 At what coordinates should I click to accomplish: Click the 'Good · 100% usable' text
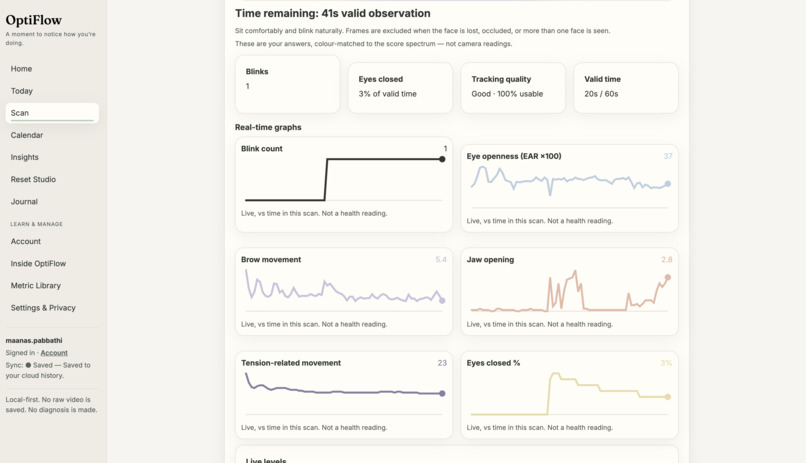(x=507, y=94)
